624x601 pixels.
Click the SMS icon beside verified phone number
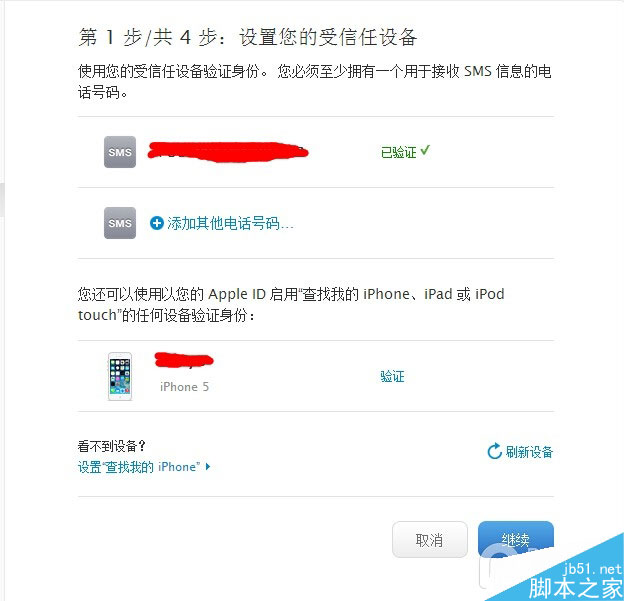pyautogui.click(x=120, y=152)
